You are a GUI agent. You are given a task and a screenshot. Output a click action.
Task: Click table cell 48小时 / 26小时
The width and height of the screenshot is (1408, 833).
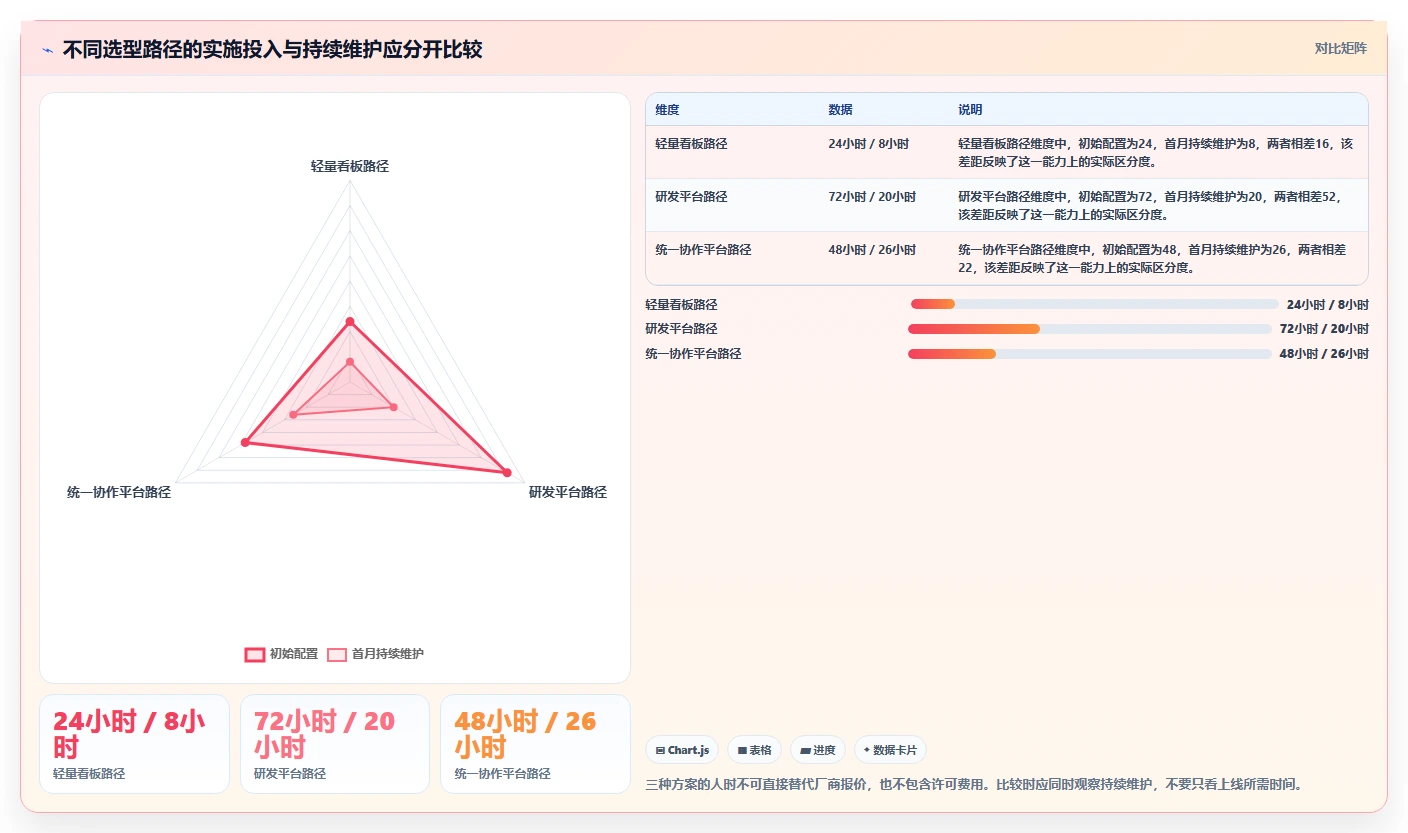click(x=872, y=250)
